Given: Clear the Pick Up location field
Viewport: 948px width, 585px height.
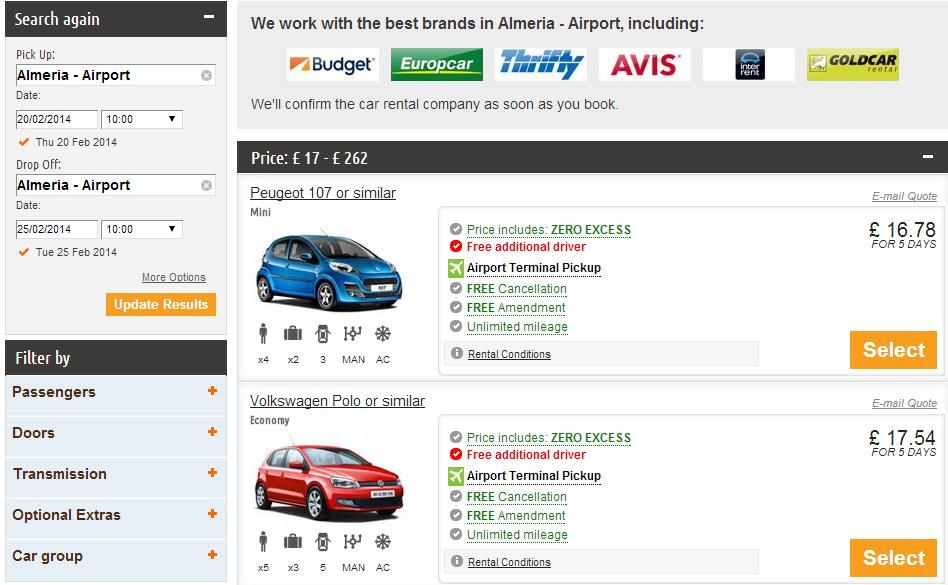Looking at the screenshot, I should point(206,76).
